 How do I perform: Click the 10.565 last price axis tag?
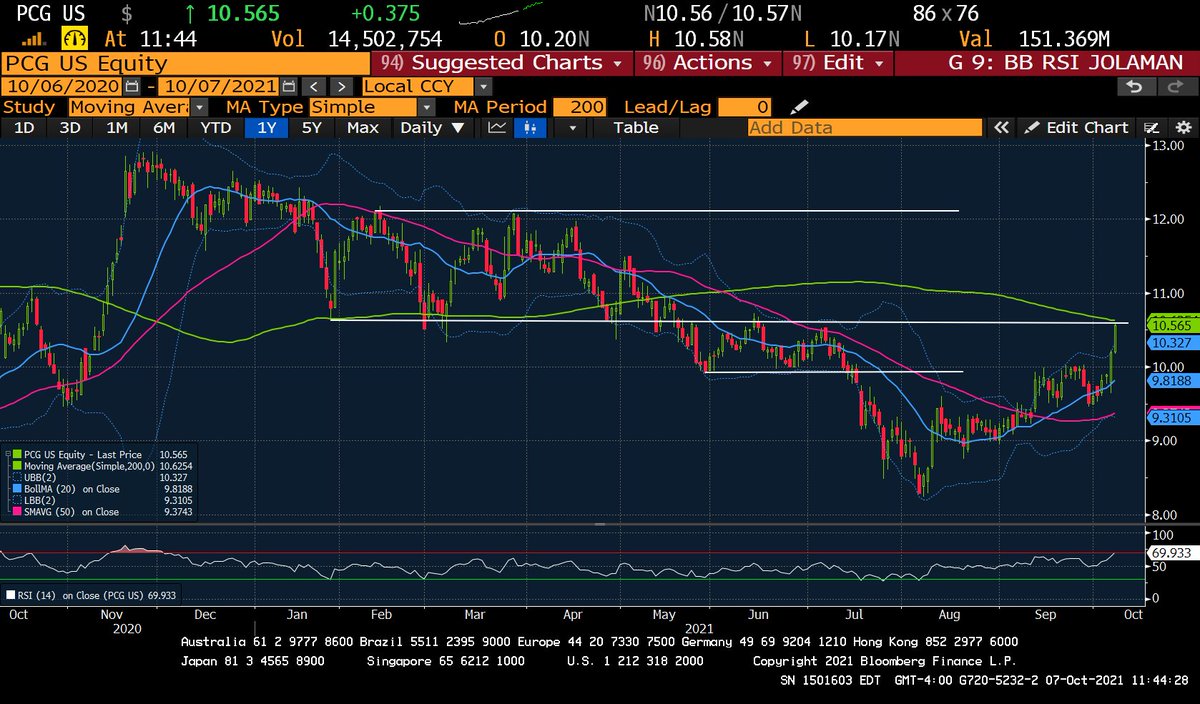[1173, 325]
